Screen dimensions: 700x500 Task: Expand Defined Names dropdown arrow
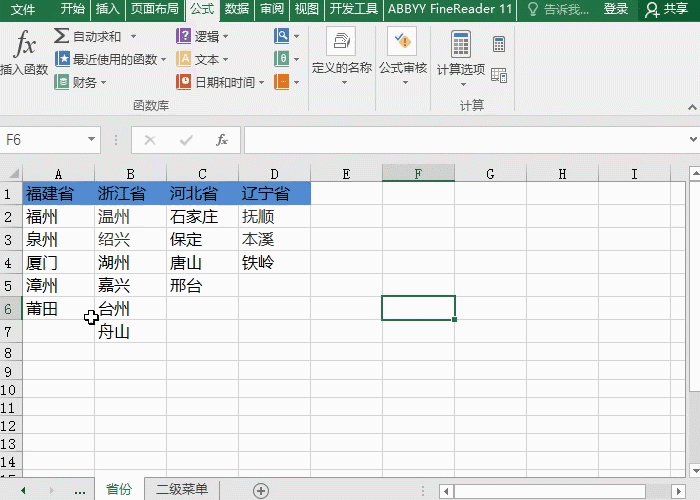344,83
